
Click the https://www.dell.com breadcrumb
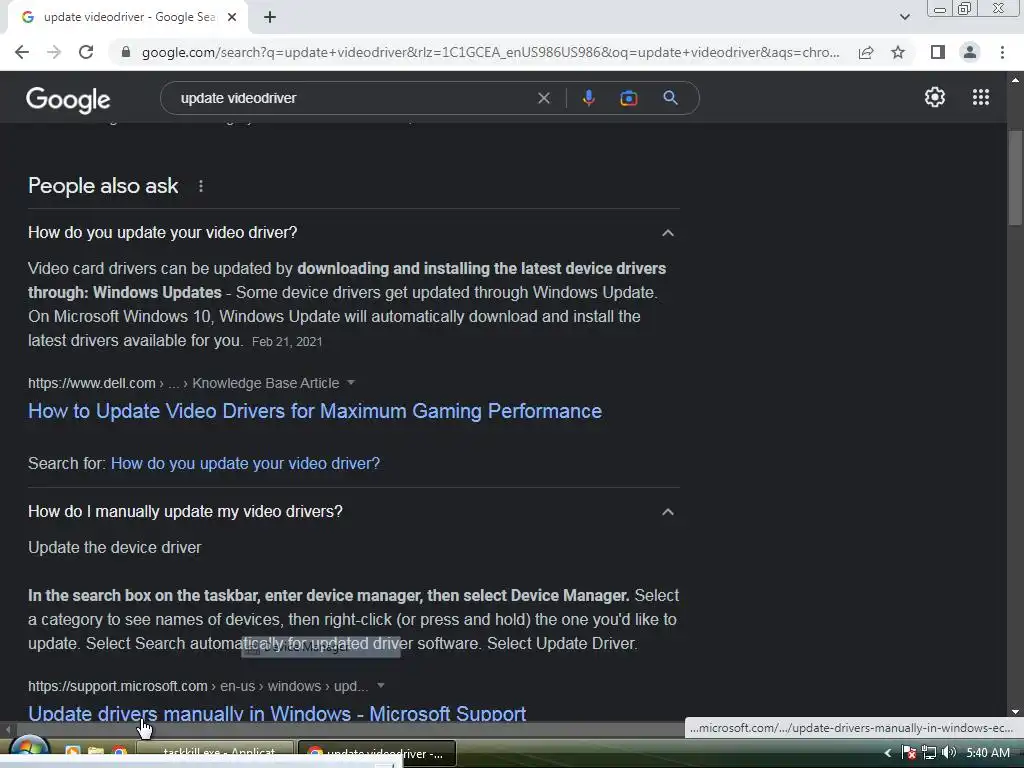pos(91,383)
